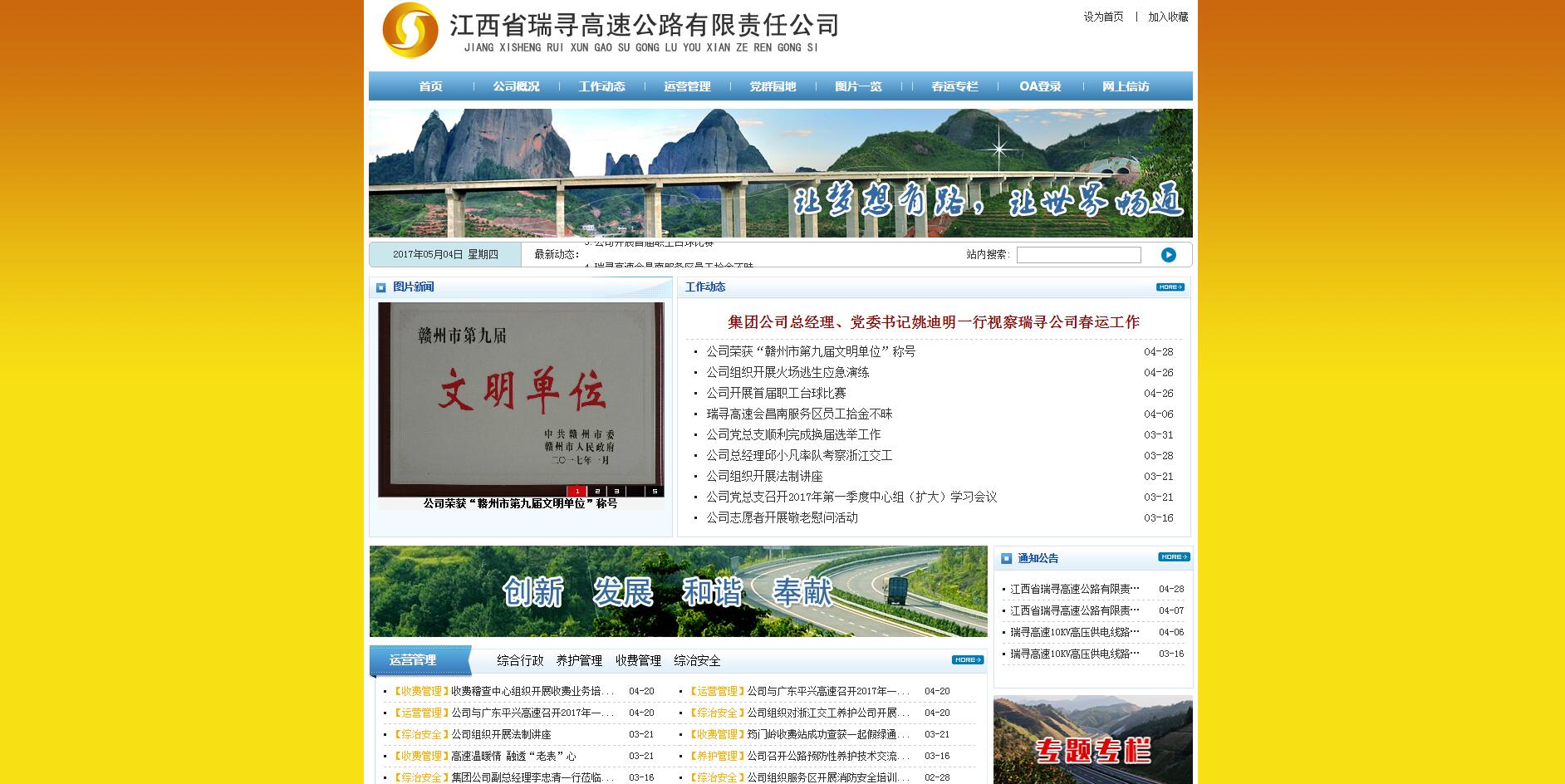
Task: Click the 文明单位 news photo
Action: pyautogui.click(x=521, y=399)
